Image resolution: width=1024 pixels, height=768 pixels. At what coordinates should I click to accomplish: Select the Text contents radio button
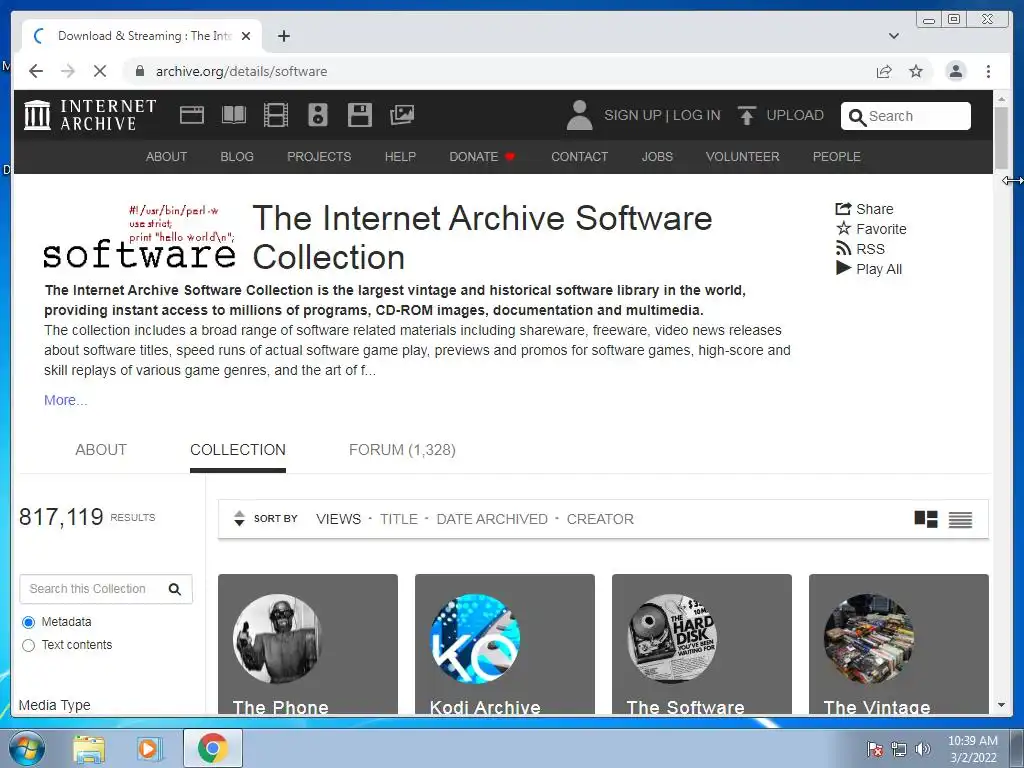click(28, 645)
